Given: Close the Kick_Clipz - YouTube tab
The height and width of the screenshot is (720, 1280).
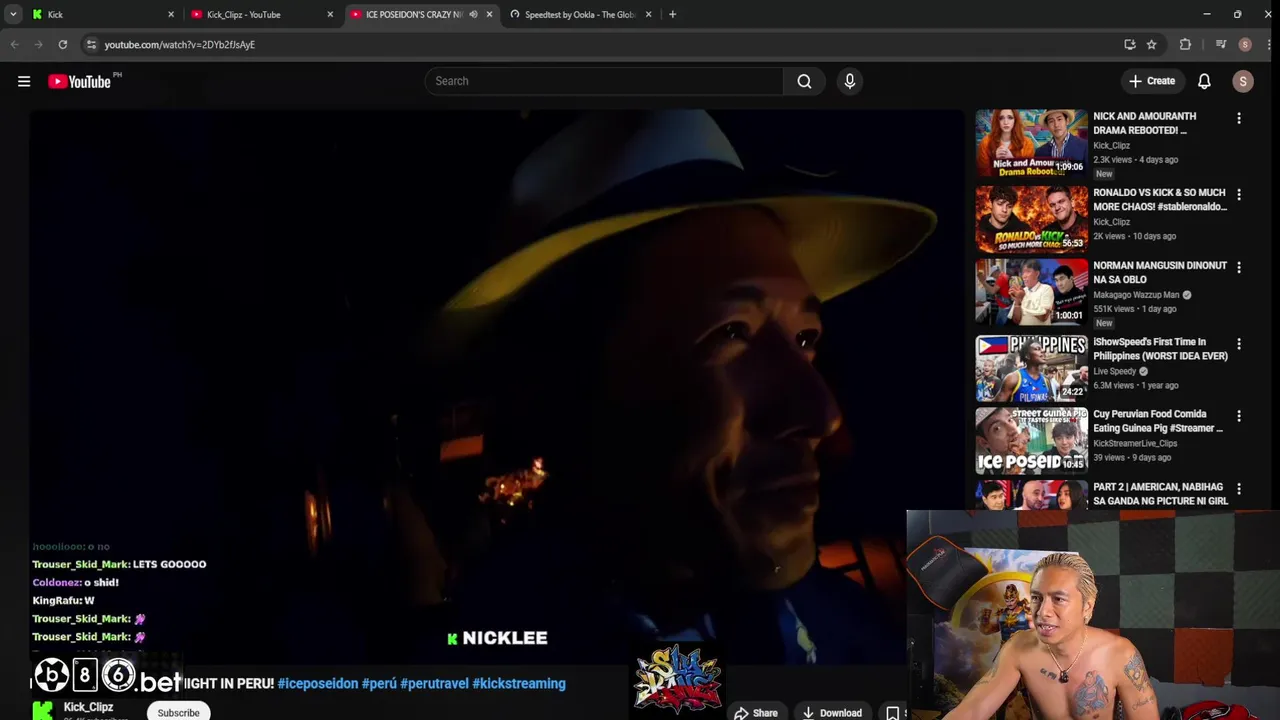Looking at the screenshot, I should (330, 14).
